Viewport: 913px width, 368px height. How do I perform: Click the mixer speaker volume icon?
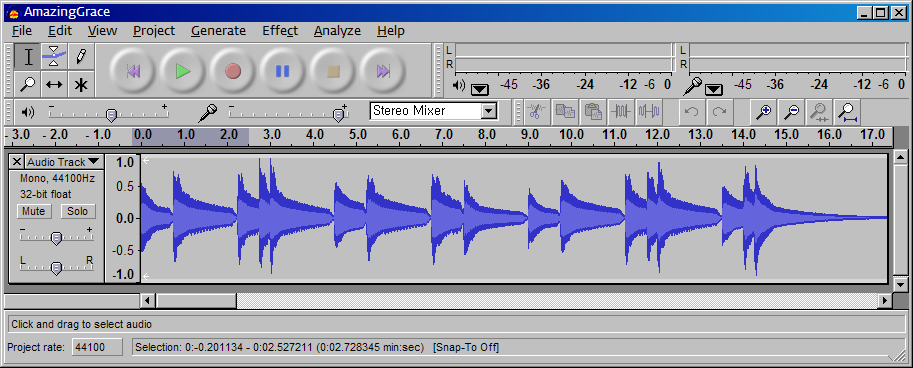pos(27,112)
